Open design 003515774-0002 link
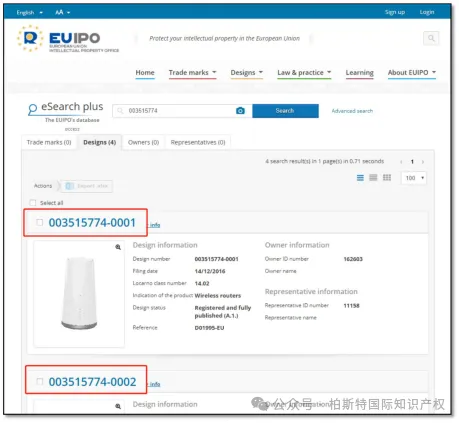This screenshot has height=423, width=460. click(92, 382)
